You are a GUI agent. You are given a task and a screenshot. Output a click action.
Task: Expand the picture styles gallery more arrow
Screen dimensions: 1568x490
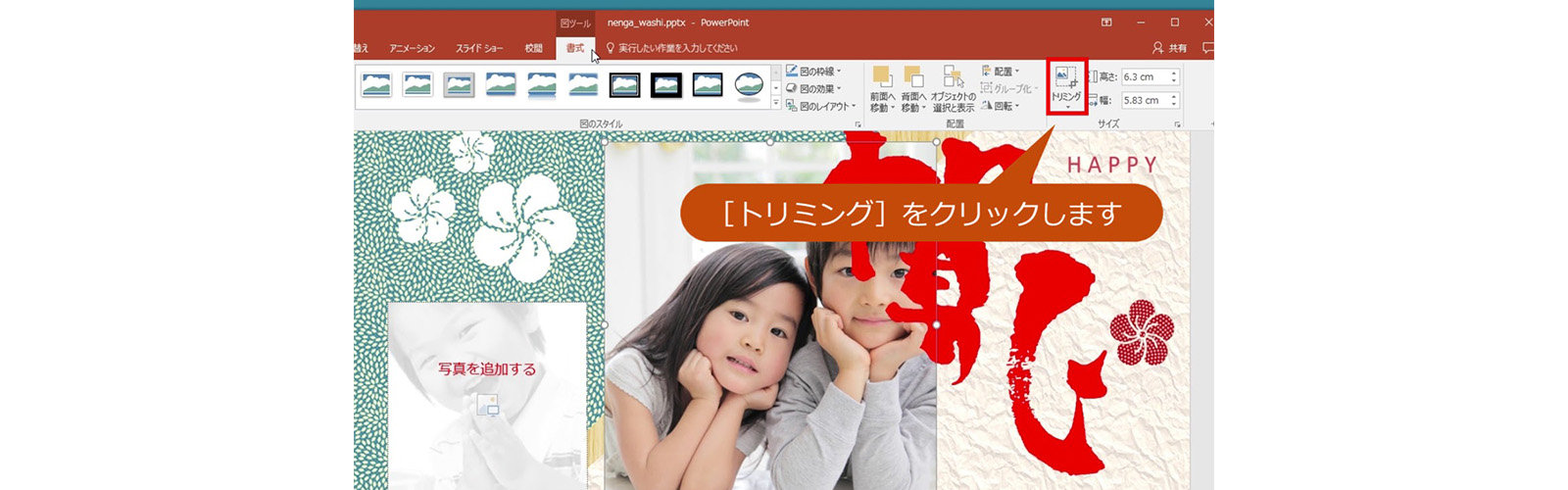[x=776, y=104]
